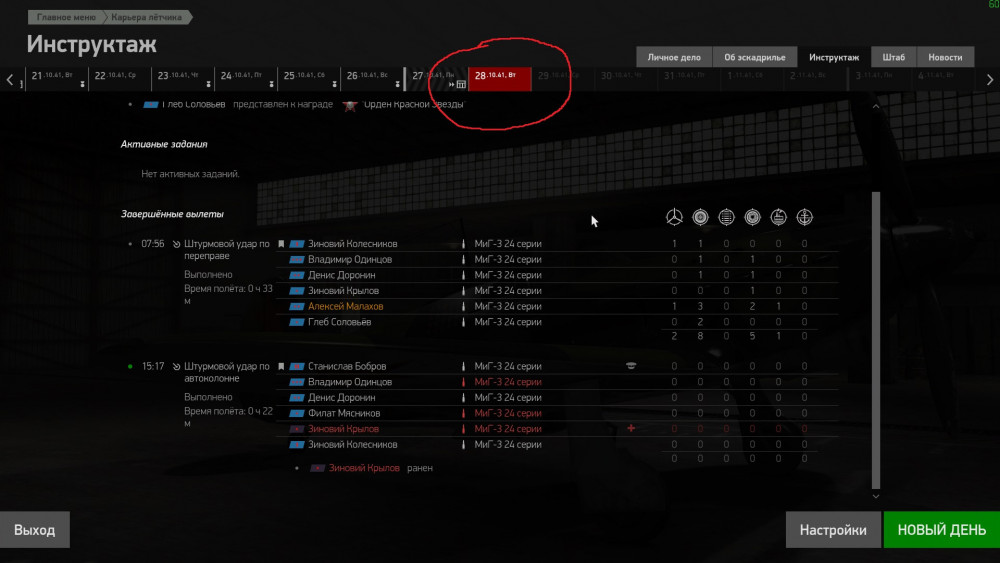Screen dimensions: 1000x563
Task: Start the next day with НОВЫЙ ДЕНЬ
Action: click(942, 530)
